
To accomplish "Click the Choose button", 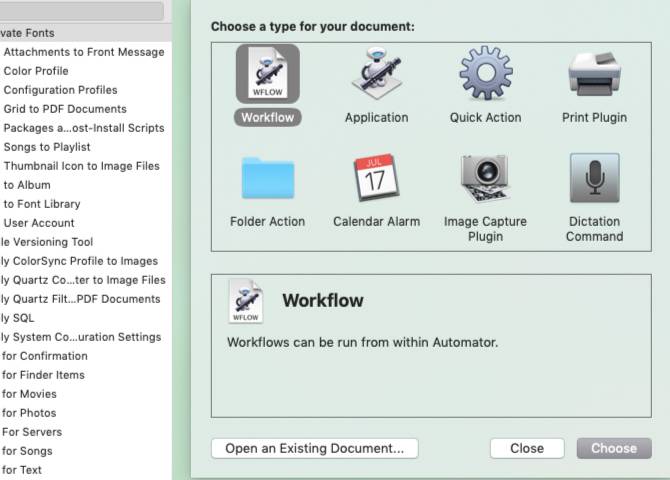I will coord(614,448).
